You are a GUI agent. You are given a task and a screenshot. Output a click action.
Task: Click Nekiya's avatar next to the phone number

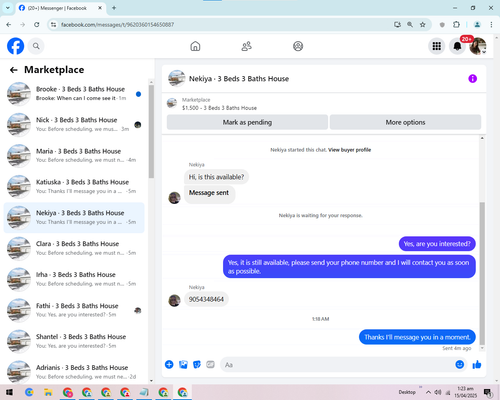coord(174,300)
